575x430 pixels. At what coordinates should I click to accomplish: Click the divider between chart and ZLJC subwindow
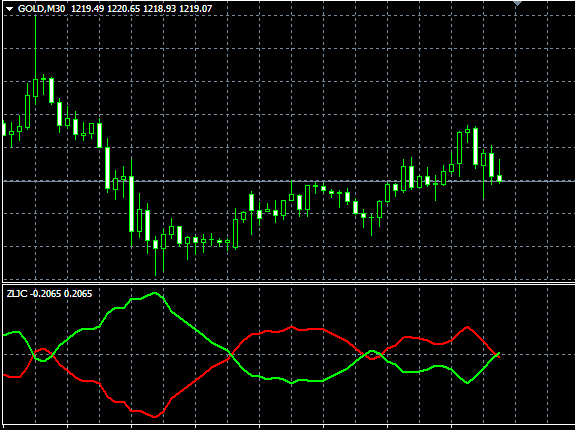[x=288, y=283]
